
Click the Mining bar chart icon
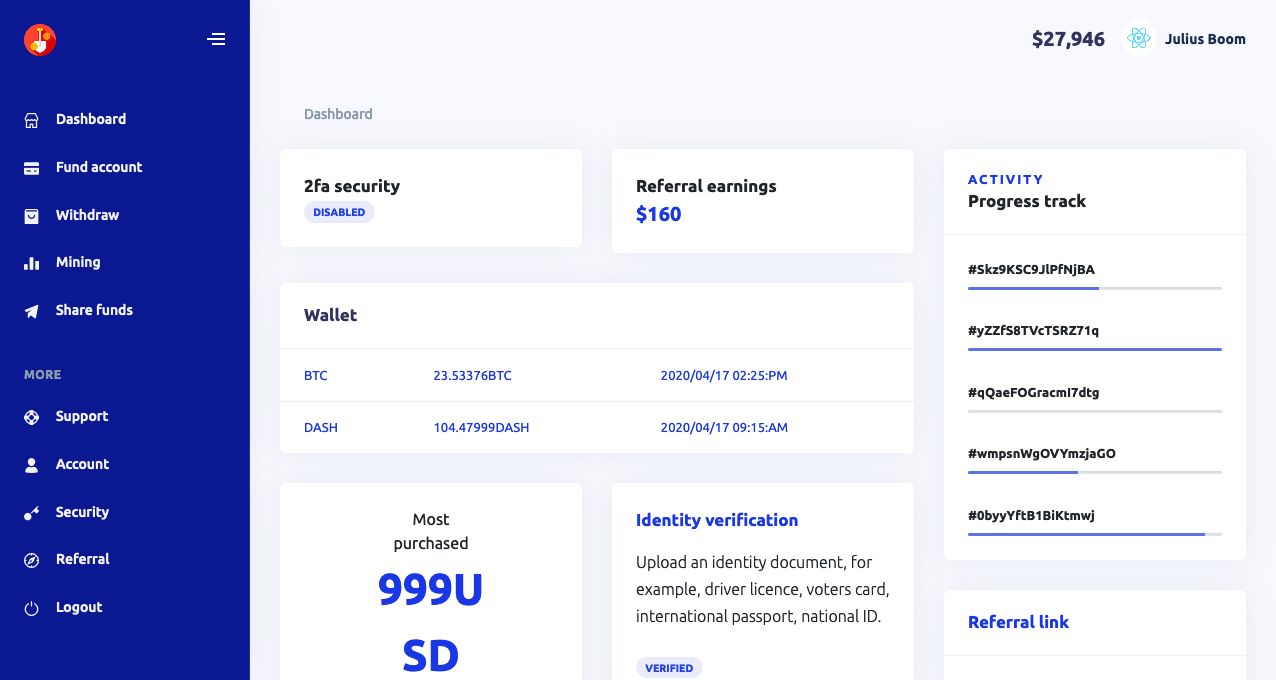[32, 263]
